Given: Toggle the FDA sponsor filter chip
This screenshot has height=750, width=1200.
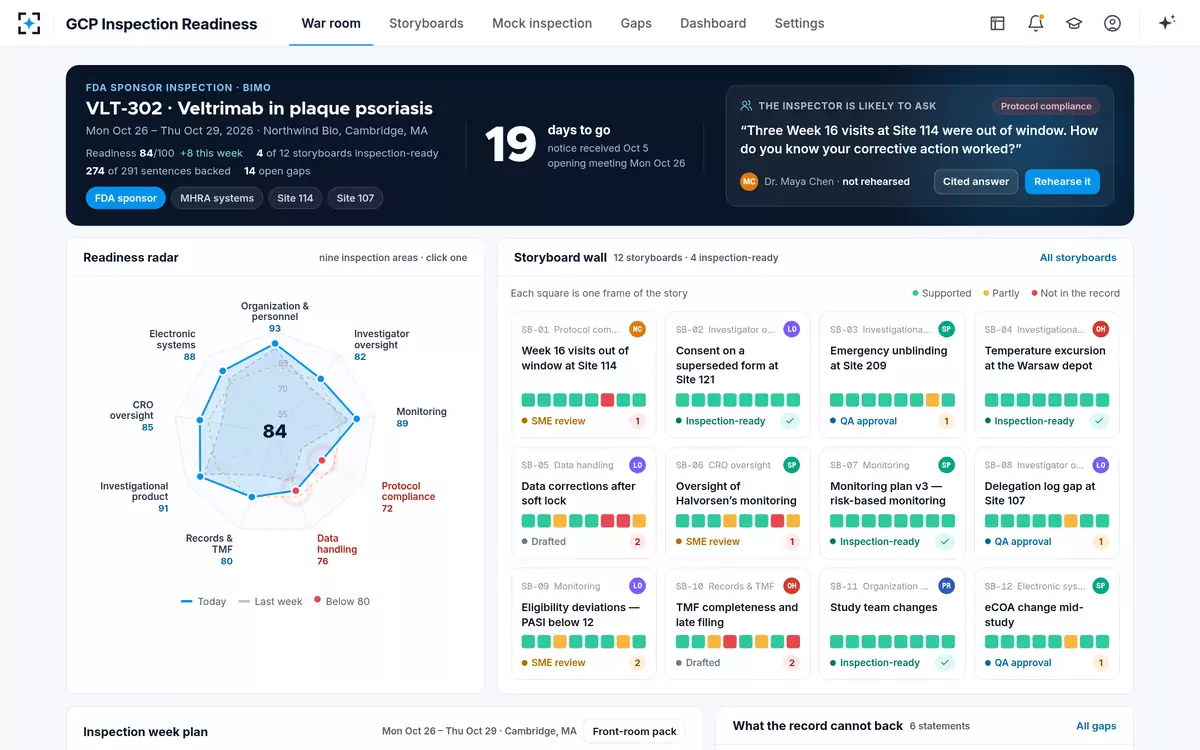Looking at the screenshot, I should (x=126, y=198).
